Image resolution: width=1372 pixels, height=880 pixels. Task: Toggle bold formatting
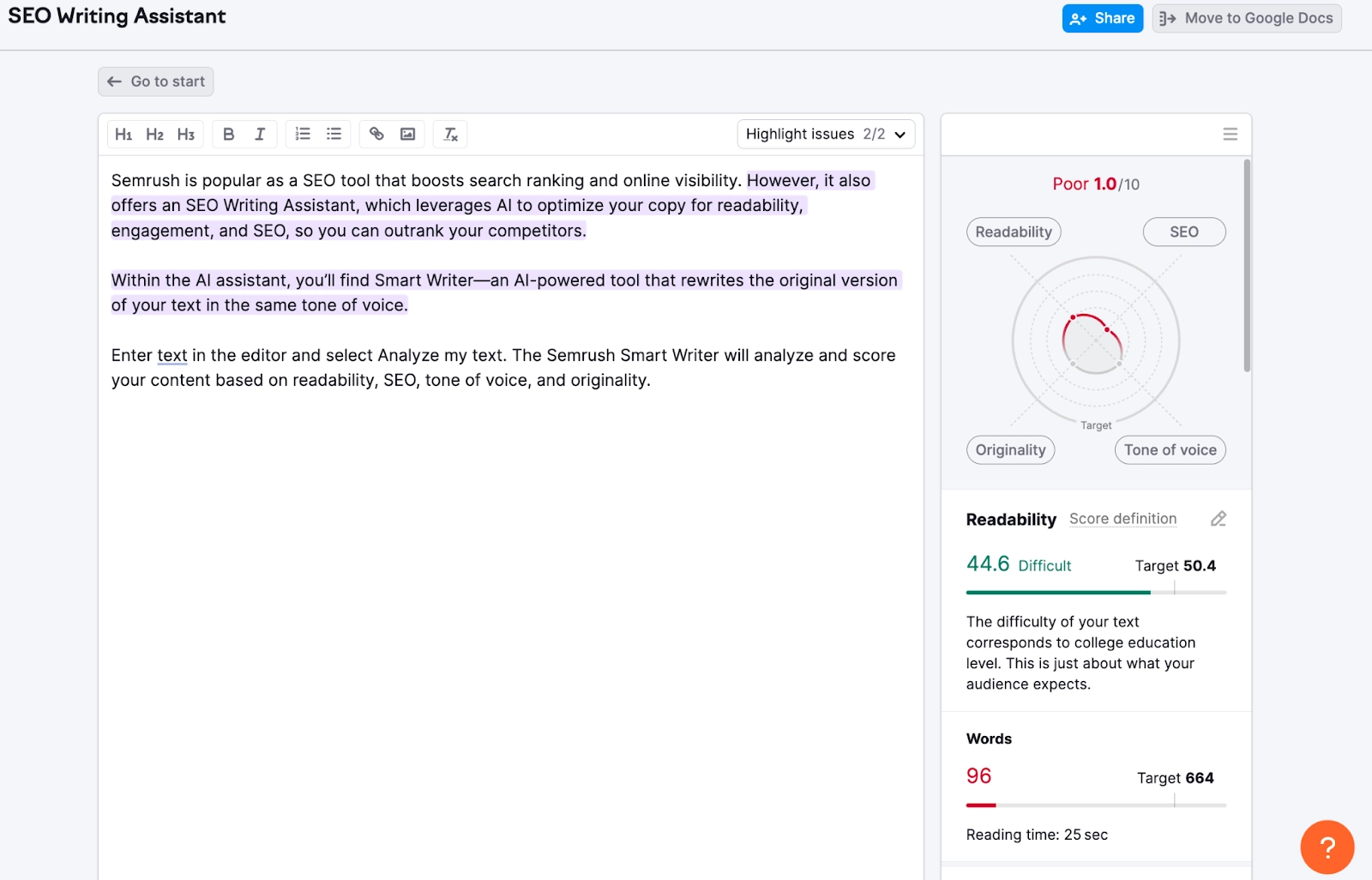[228, 134]
